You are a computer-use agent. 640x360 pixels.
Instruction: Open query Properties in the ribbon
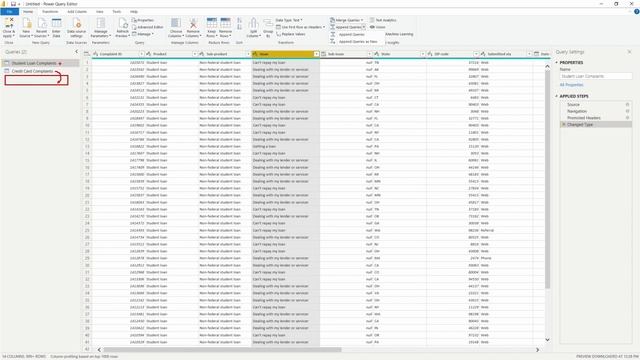(143, 20)
